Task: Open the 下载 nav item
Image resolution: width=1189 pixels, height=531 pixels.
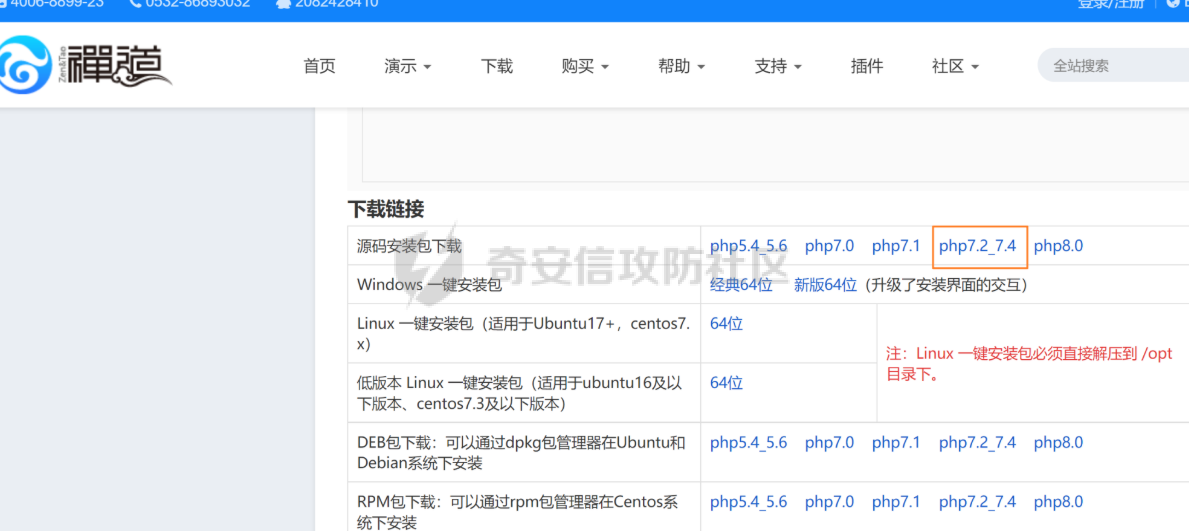Action: point(496,66)
